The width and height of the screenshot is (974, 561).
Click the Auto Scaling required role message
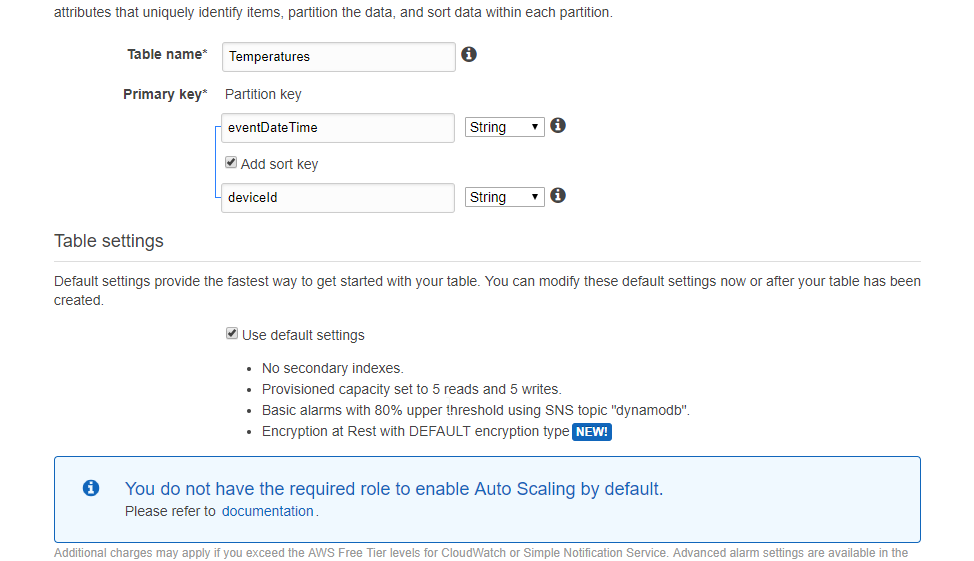pyautogui.click(x=394, y=489)
